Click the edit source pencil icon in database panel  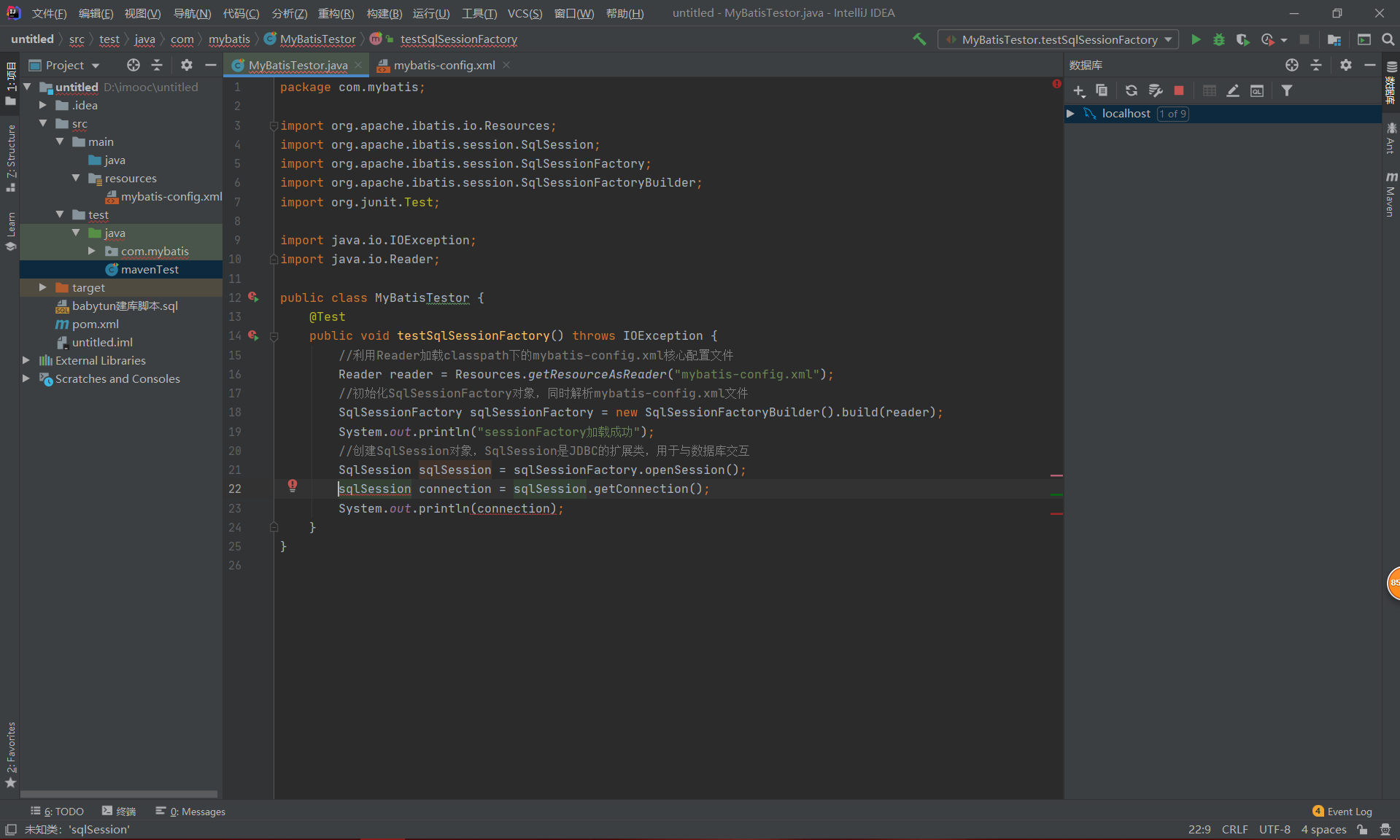point(1233,90)
